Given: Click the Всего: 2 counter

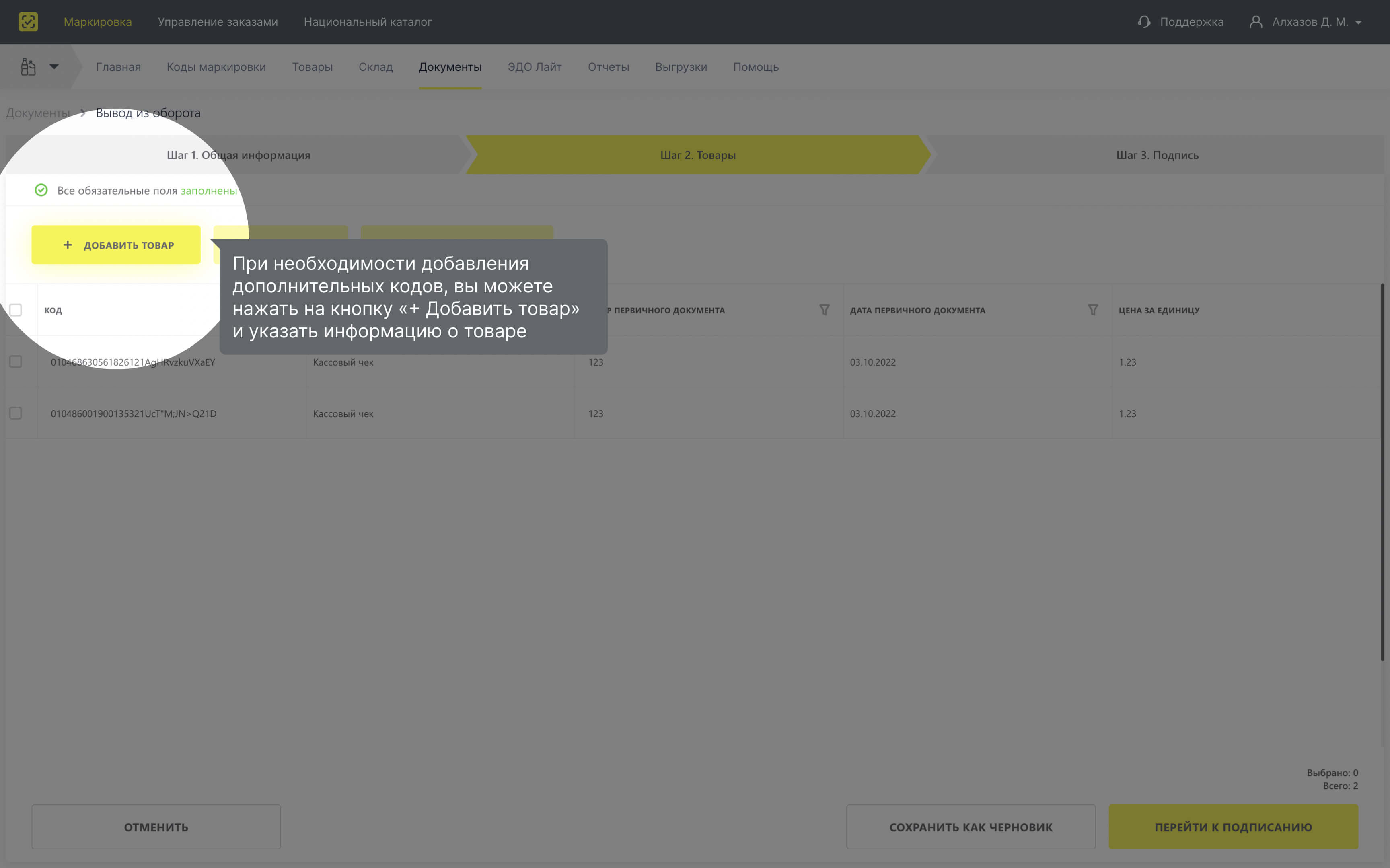Looking at the screenshot, I should (x=1340, y=786).
